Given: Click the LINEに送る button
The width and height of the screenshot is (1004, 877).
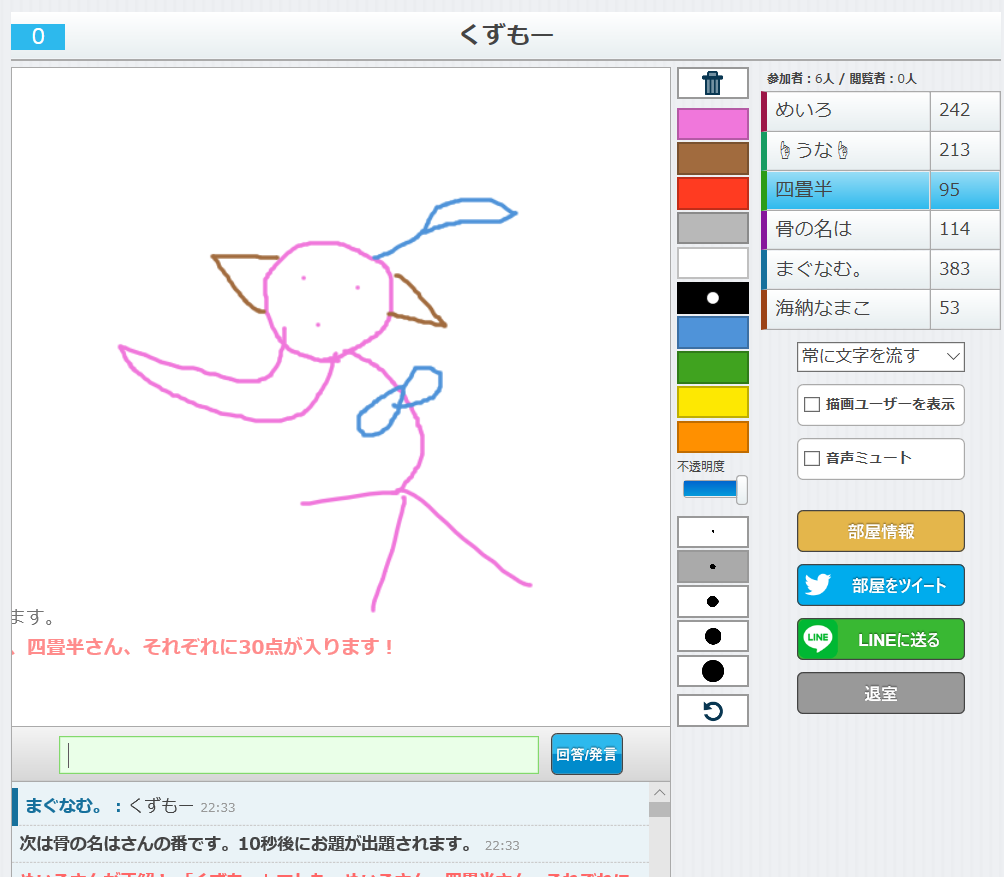Looking at the screenshot, I should [x=880, y=639].
